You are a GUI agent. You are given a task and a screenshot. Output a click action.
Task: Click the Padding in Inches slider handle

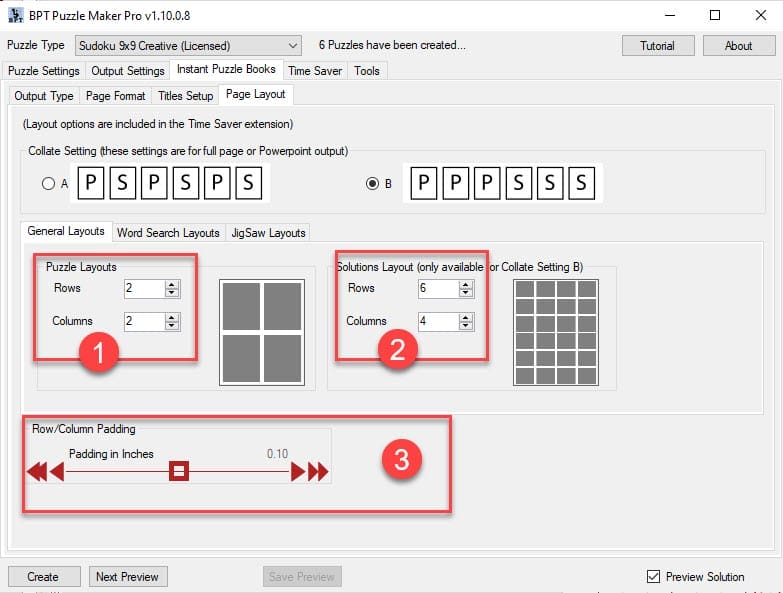pyautogui.click(x=178, y=471)
